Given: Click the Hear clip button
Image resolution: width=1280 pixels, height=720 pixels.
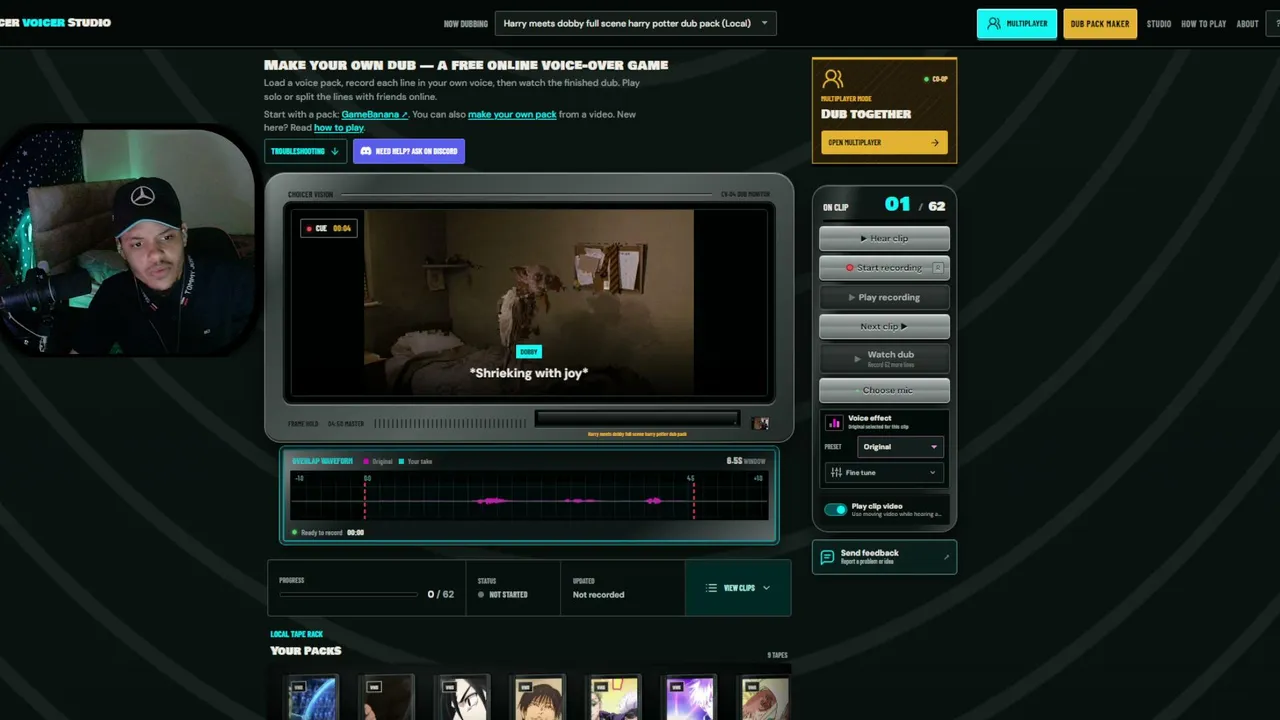Looking at the screenshot, I should tap(884, 239).
